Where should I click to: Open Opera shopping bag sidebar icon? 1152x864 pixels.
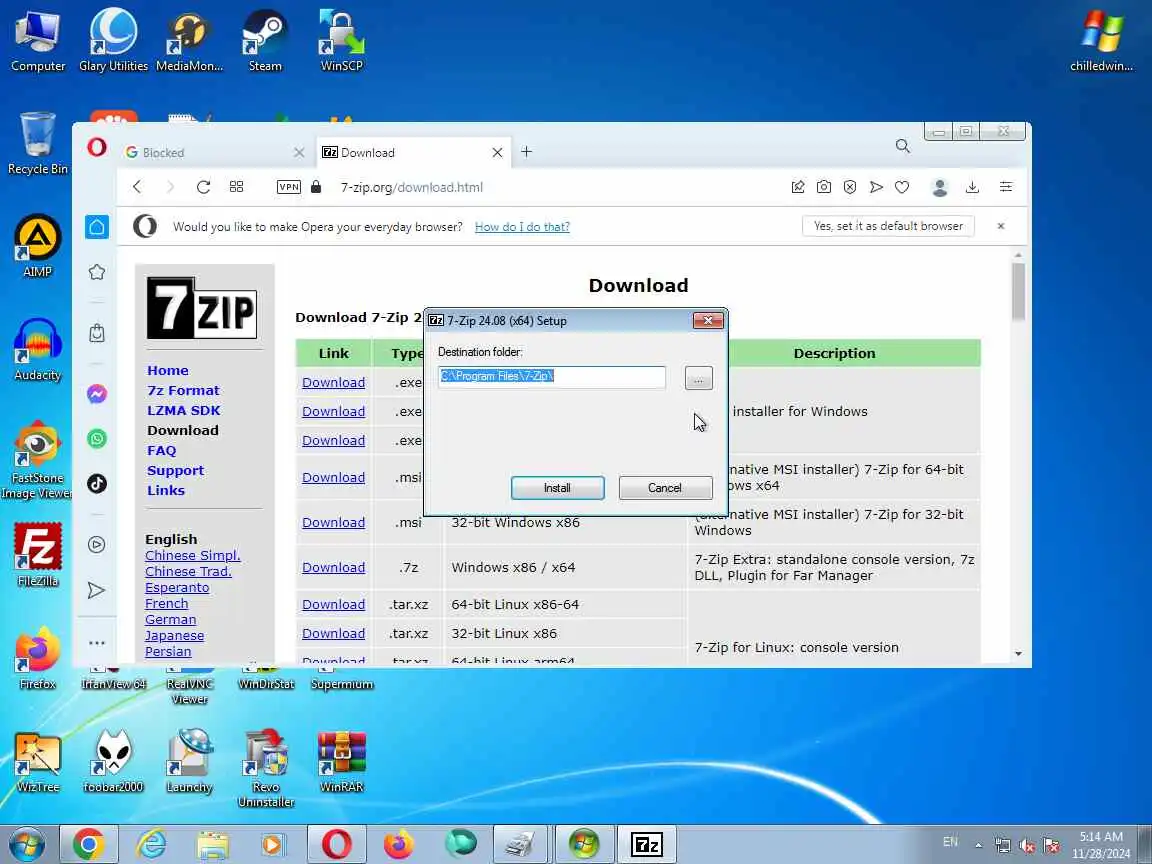(x=97, y=333)
